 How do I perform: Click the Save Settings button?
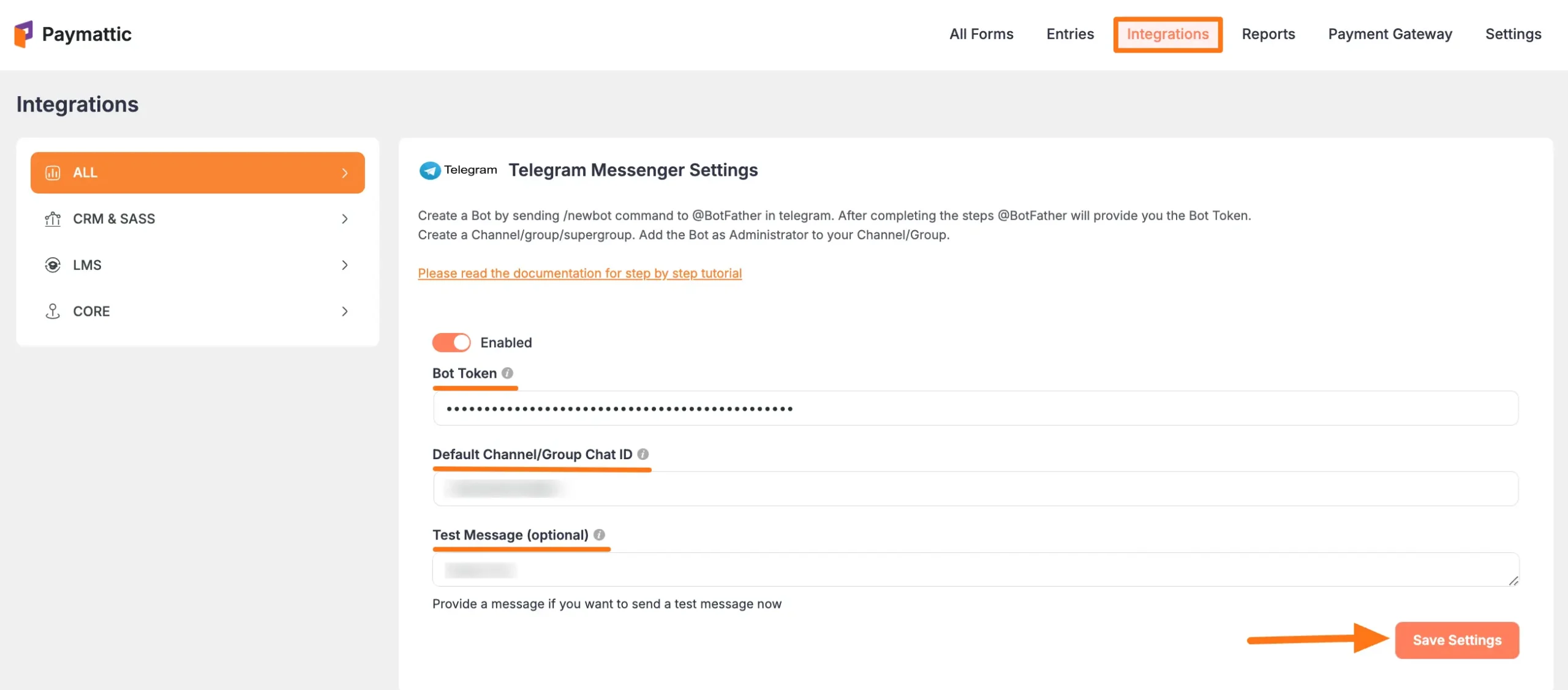click(1457, 640)
